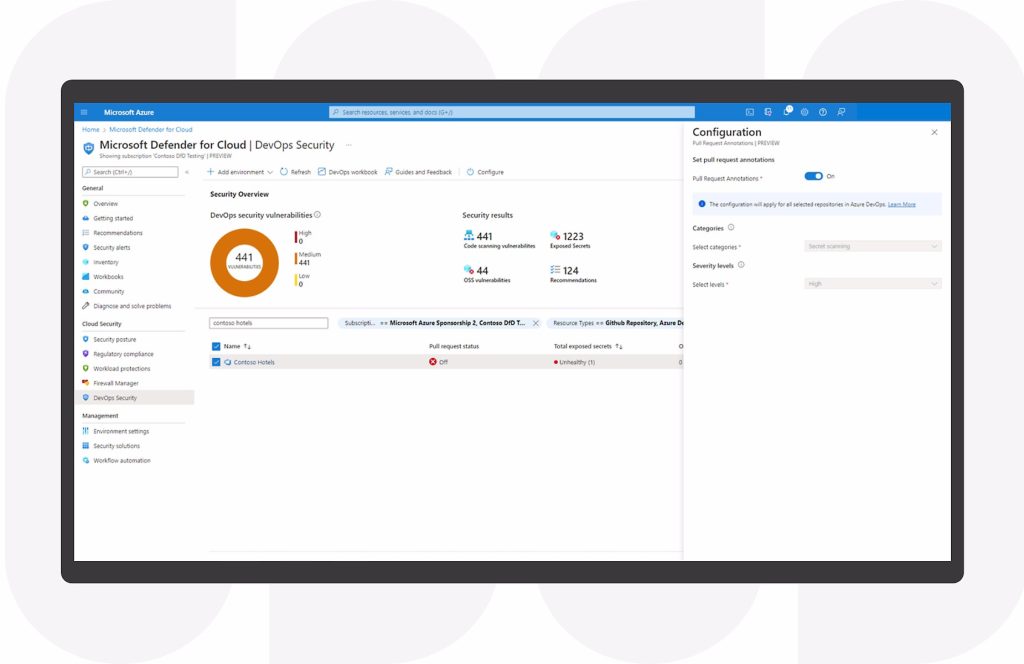Open the Select levels dropdown

click(x=872, y=283)
